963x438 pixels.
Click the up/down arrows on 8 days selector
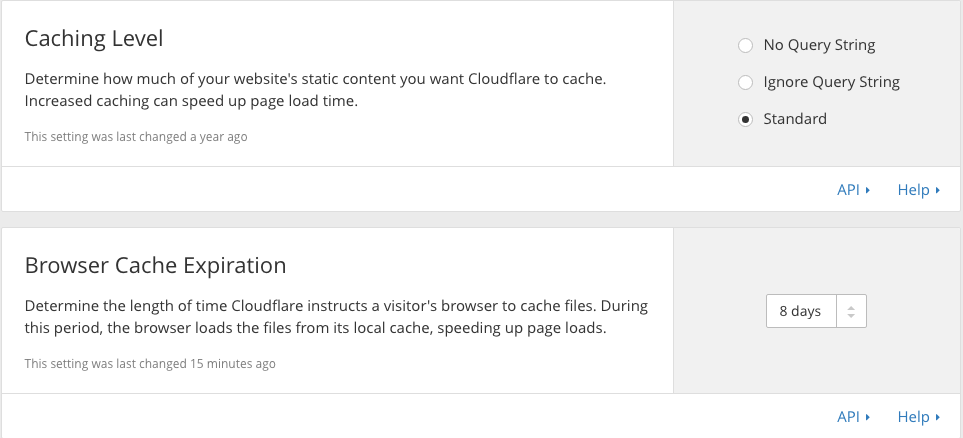(x=851, y=311)
